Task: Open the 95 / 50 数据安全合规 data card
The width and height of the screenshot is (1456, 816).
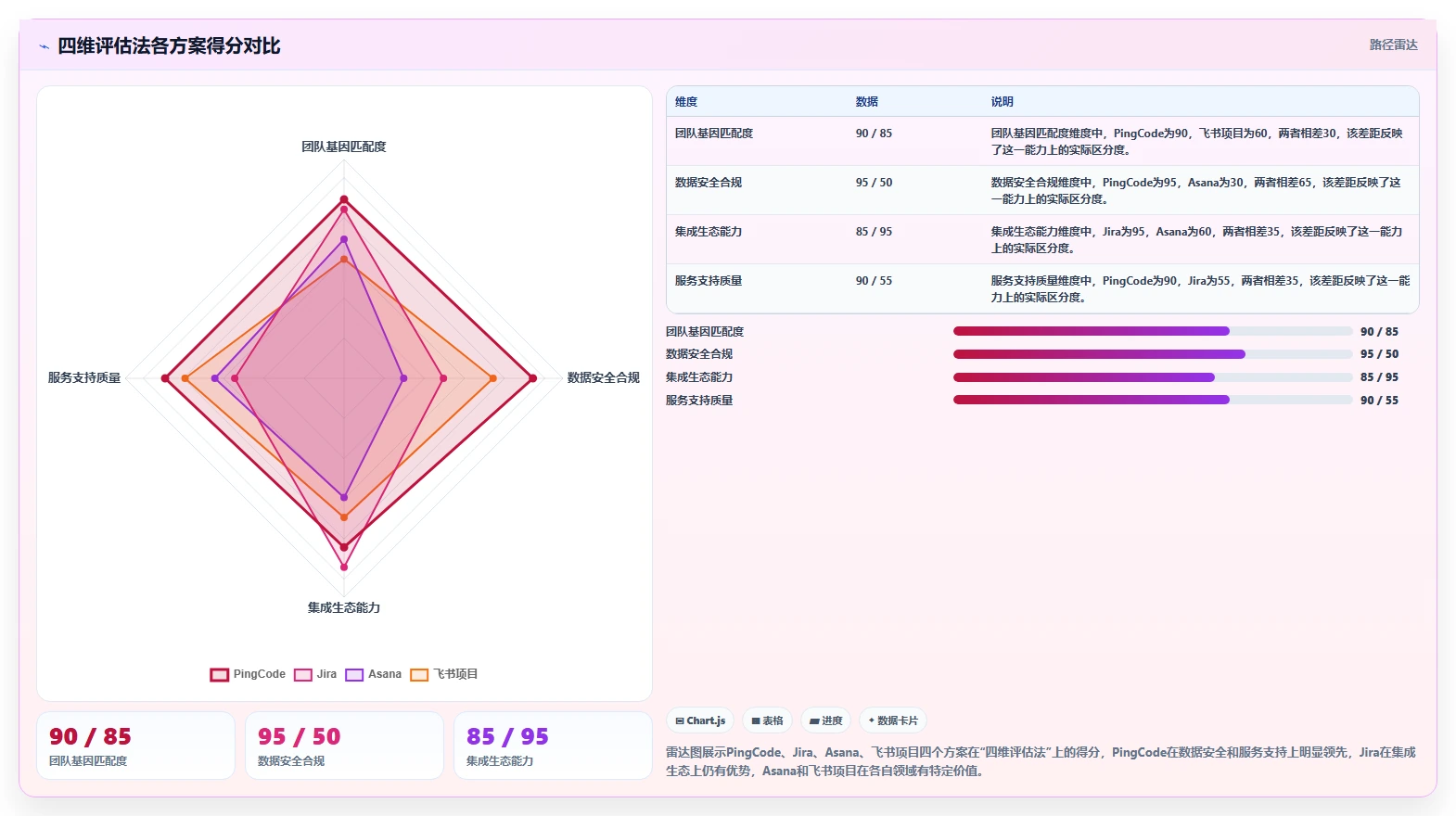Action: tap(344, 746)
